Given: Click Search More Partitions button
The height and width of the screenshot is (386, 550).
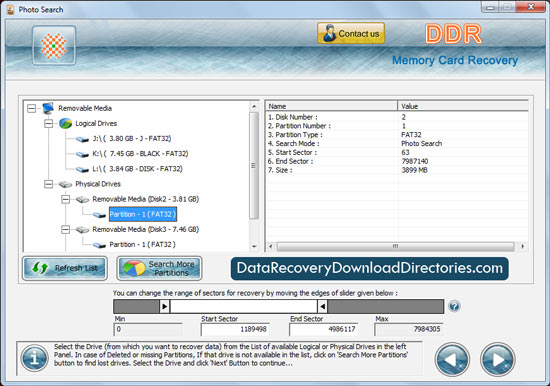Looking at the screenshot, I should click(159, 268).
